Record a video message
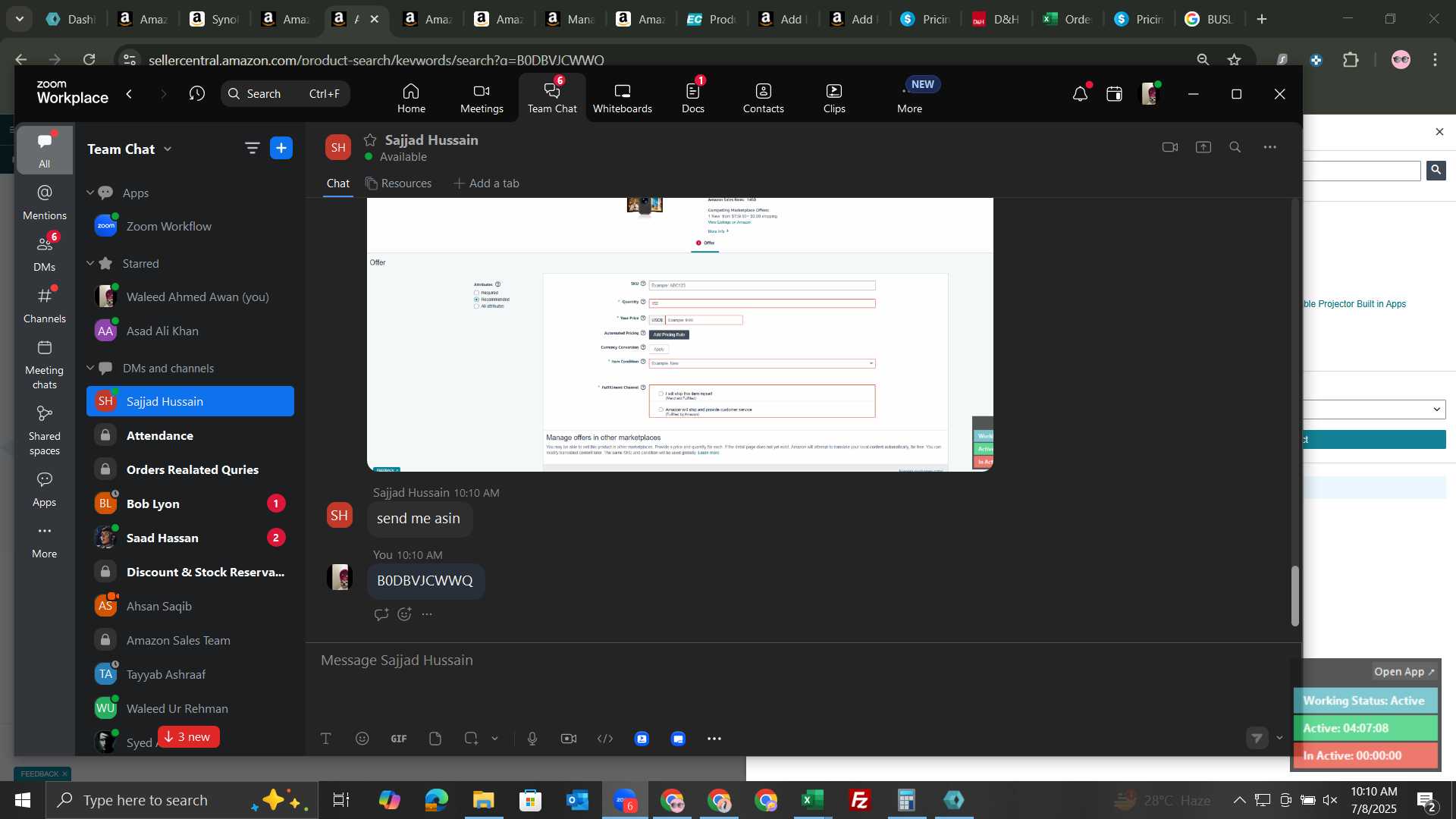Image resolution: width=1456 pixels, height=819 pixels. pyautogui.click(x=569, y=739)
